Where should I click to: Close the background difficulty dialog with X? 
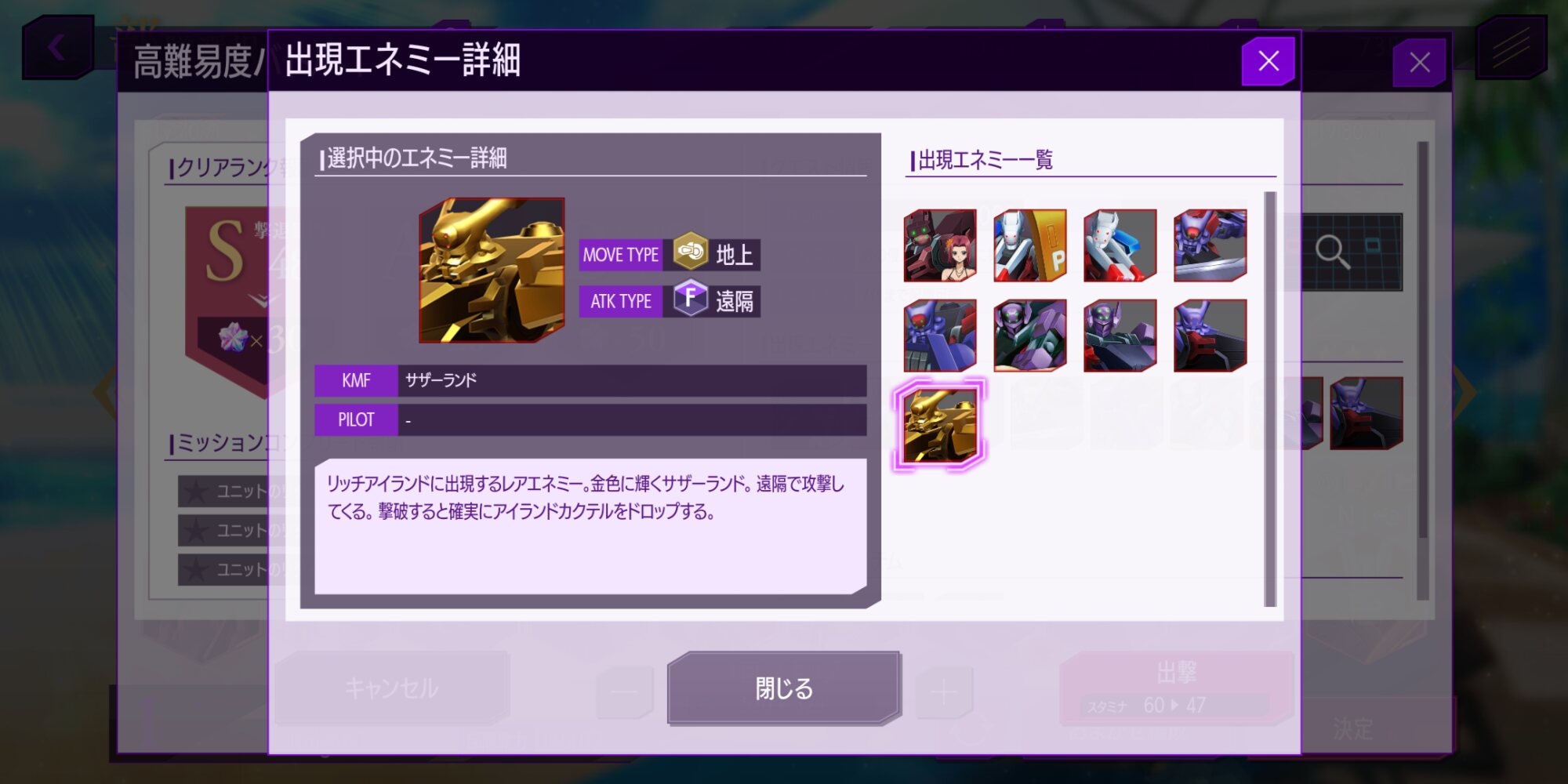point(1419,63)
